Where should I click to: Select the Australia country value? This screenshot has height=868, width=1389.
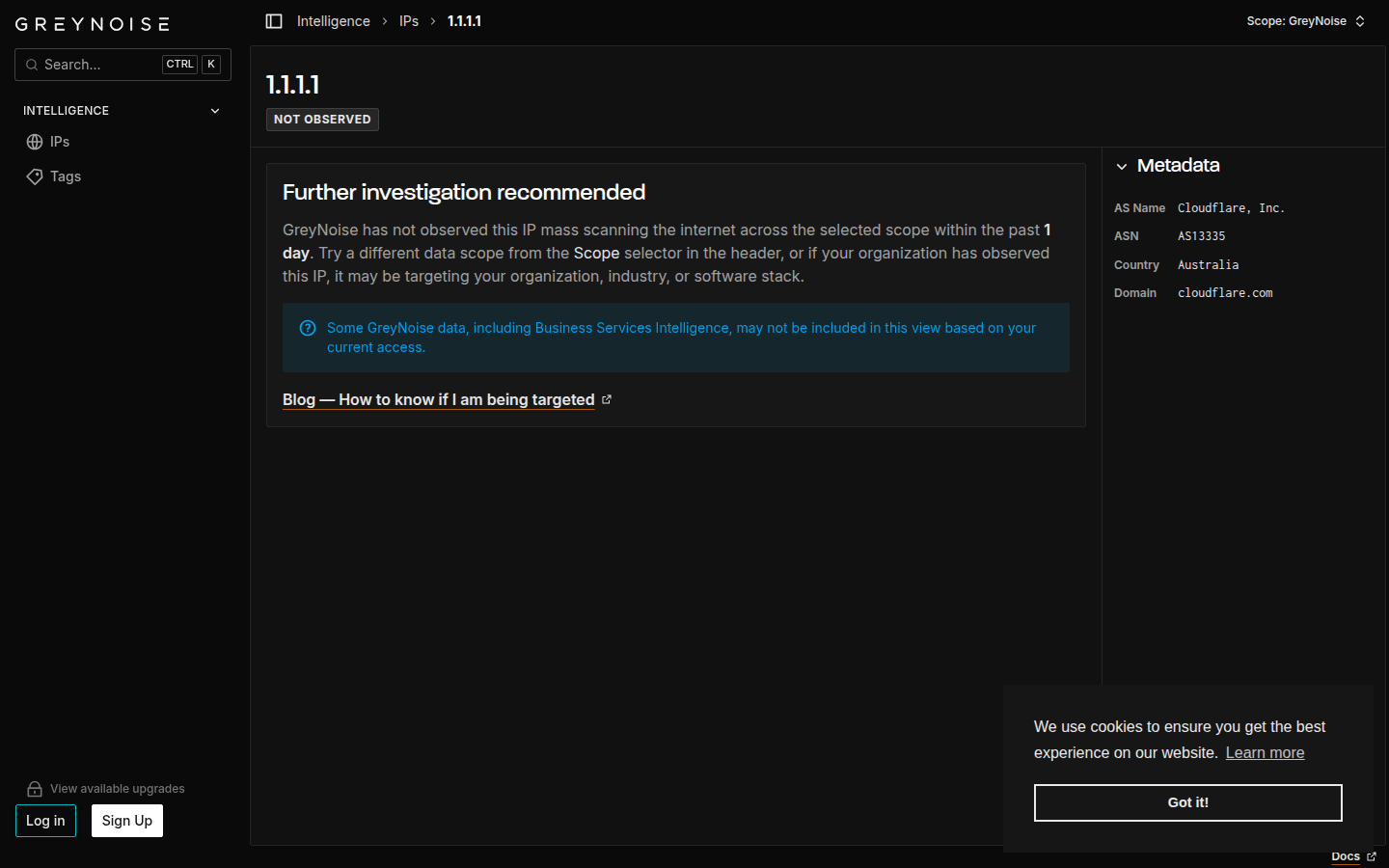[x=1209, y=265]
